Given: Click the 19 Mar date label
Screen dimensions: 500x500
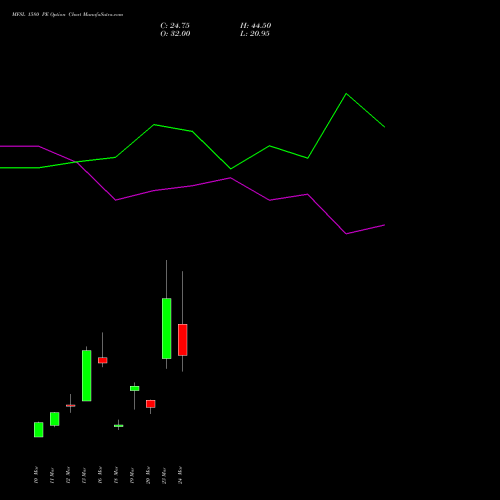Looking at the screenshot, I should coord(132,475).
